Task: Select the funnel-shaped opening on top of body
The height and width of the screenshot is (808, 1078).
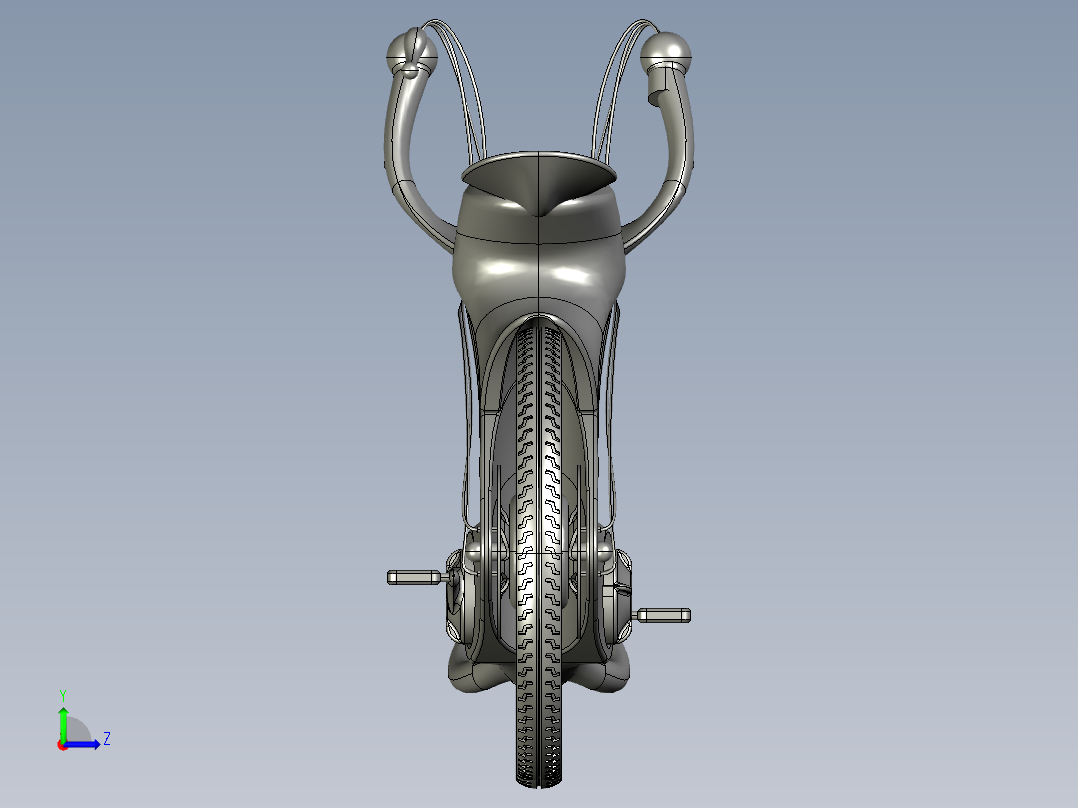Action: [x=538, y=182]
